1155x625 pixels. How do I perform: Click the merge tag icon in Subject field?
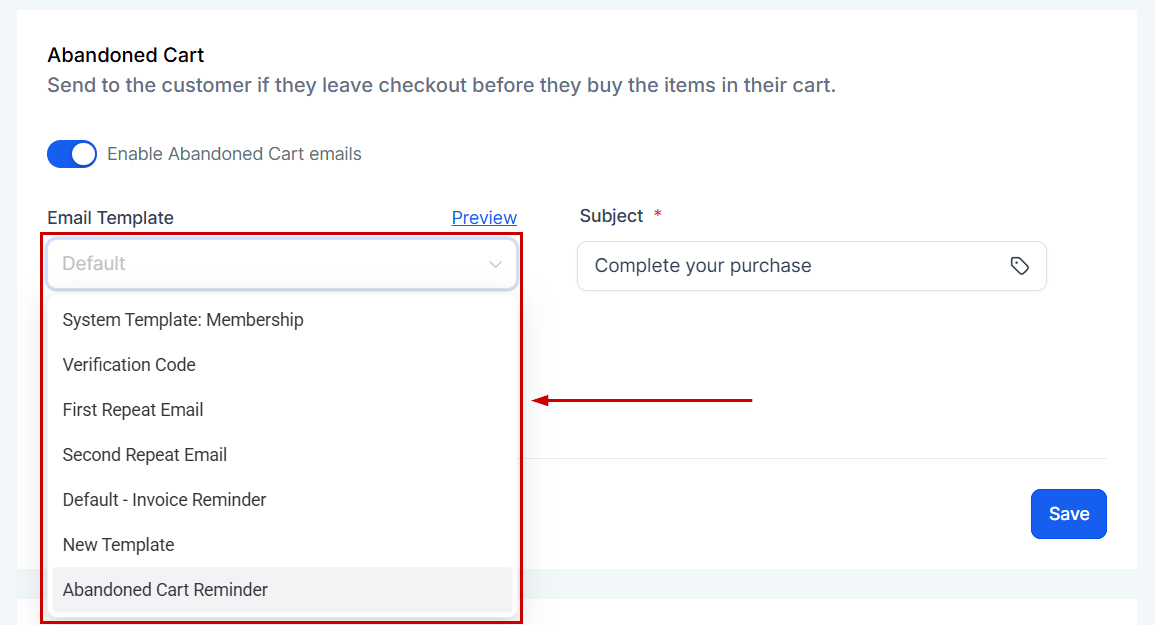(x=1019, y=266)
